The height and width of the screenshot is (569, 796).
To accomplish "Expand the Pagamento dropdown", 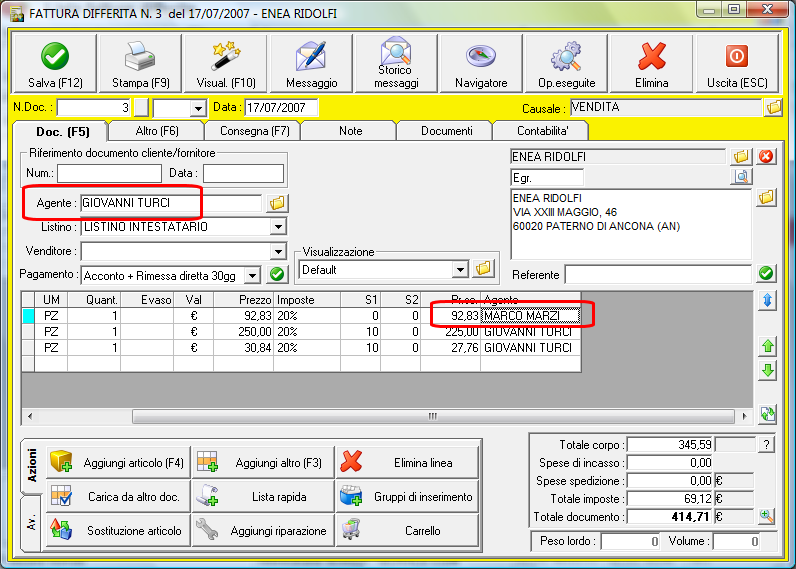I will (252, 275).
